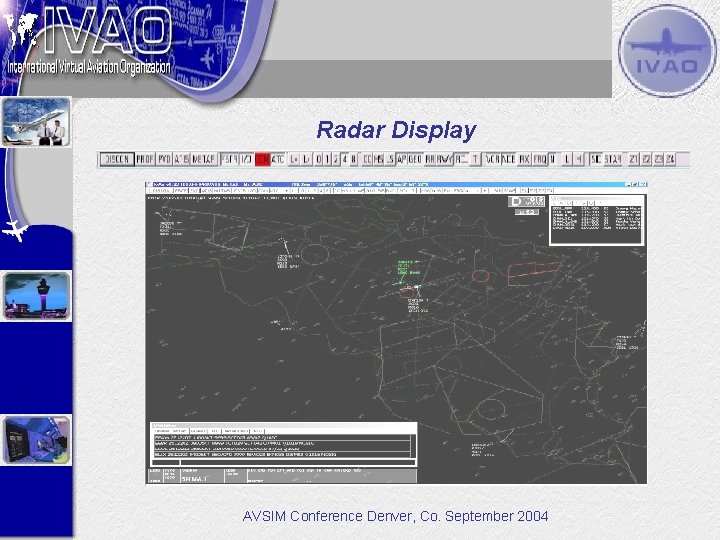Open the PROF toolbar button
This screenshot has width=720, height=540.
[145, 159]
